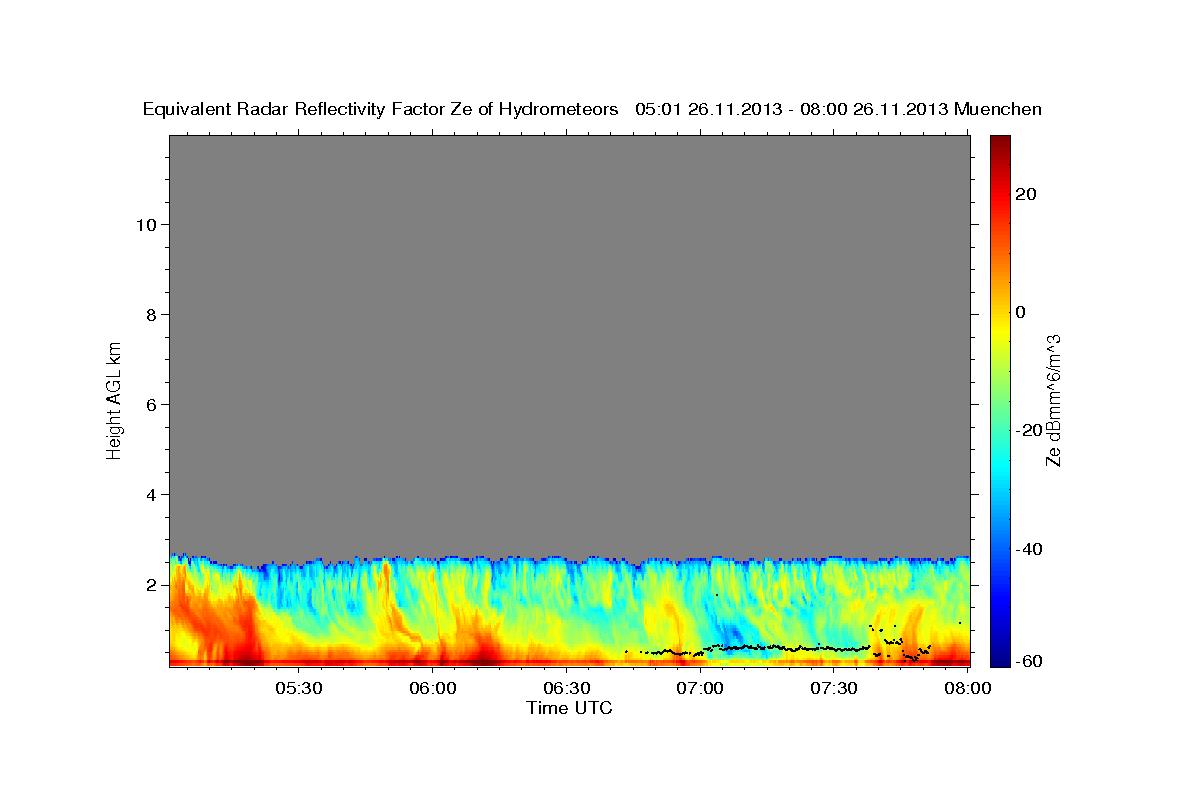Click the colorbar tick value '0'
This screenshot has height=800, width=1200.
[x=1020, y=312]
